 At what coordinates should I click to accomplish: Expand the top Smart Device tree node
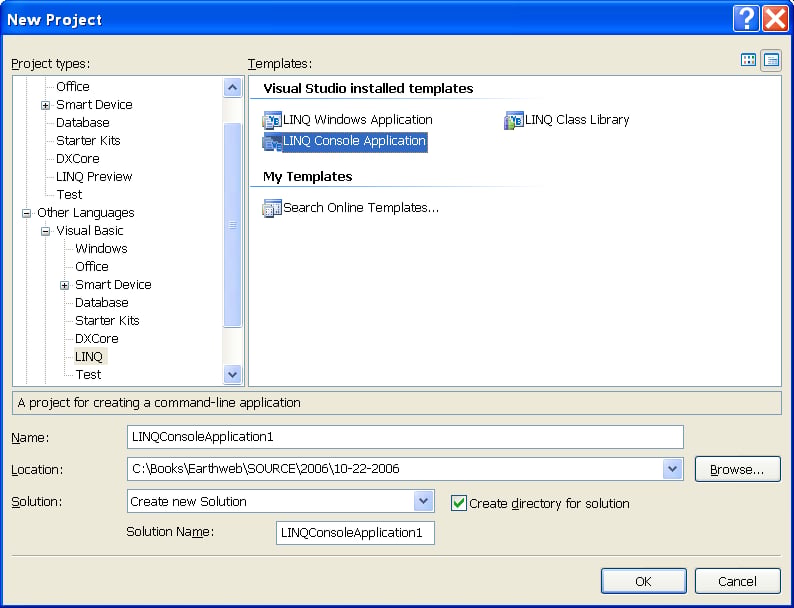46,105
